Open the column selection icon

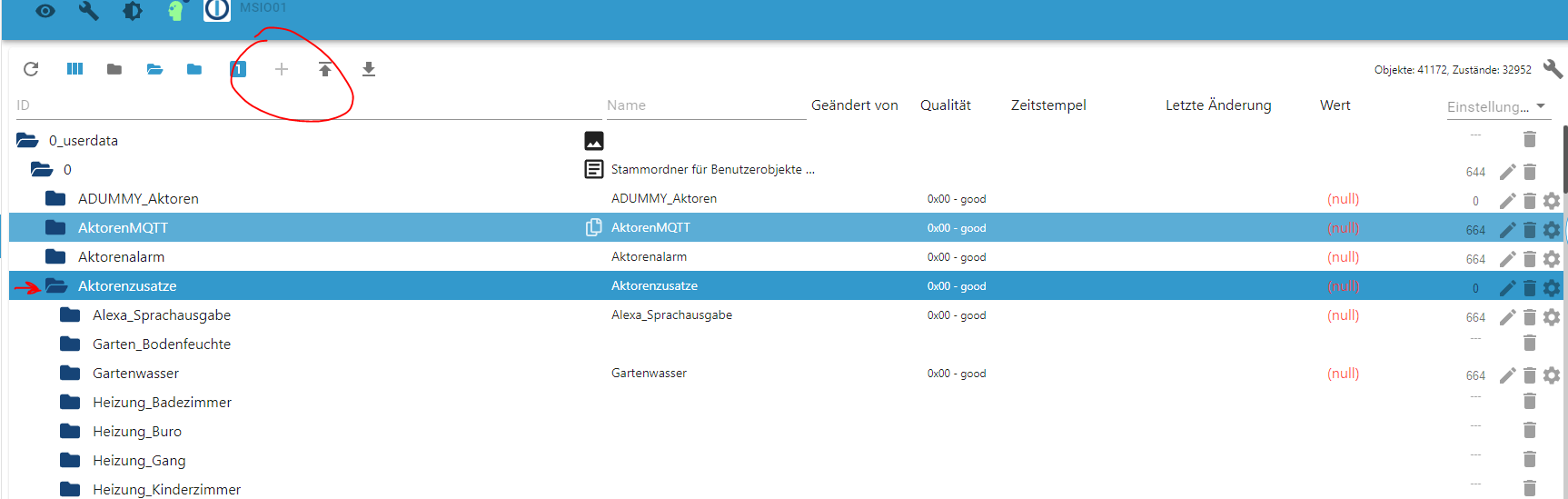coord(74,69)
